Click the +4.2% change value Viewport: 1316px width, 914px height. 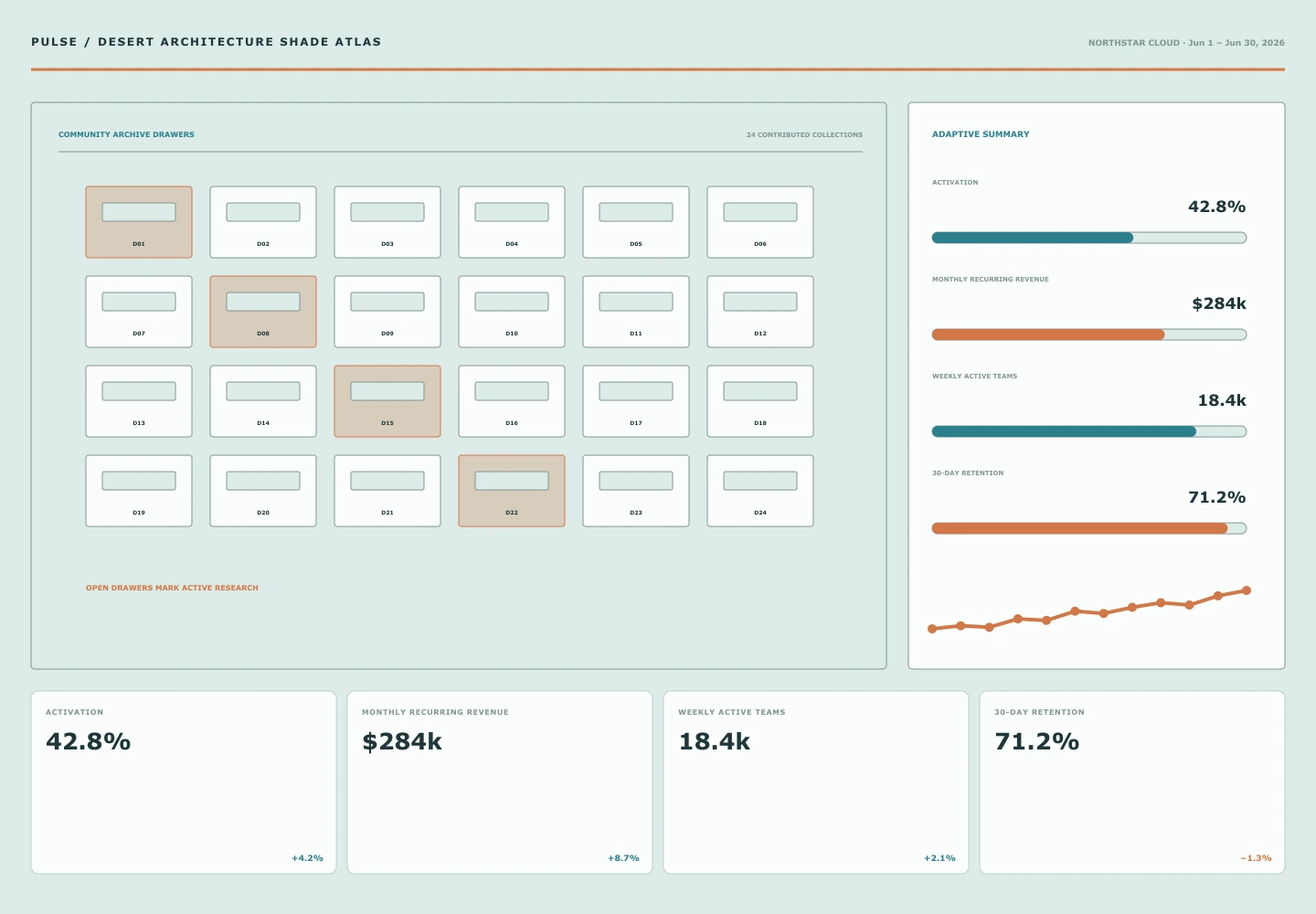(307, 858)
